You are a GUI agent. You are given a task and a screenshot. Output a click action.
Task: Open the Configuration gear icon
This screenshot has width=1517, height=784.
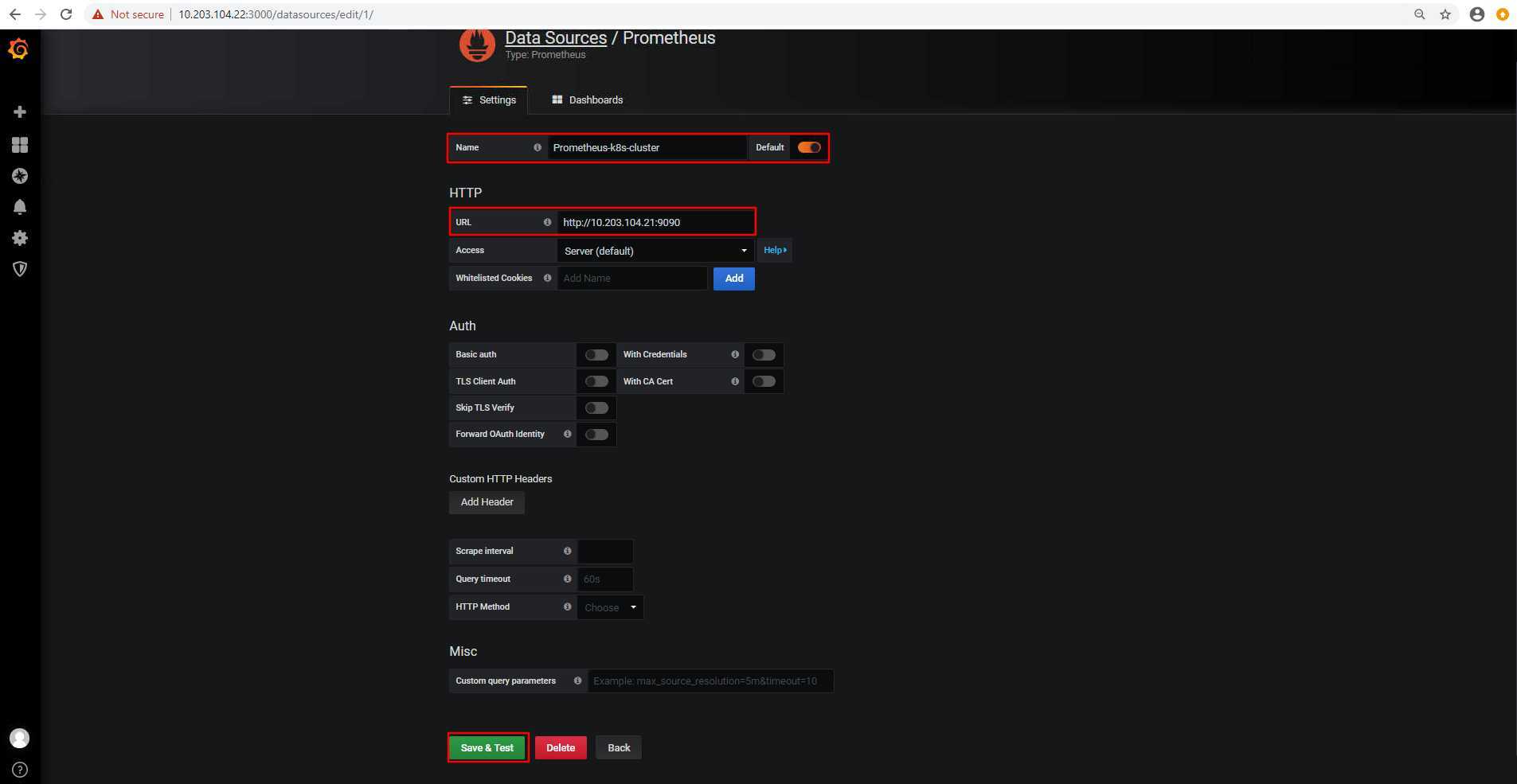[x=20, y=238]
